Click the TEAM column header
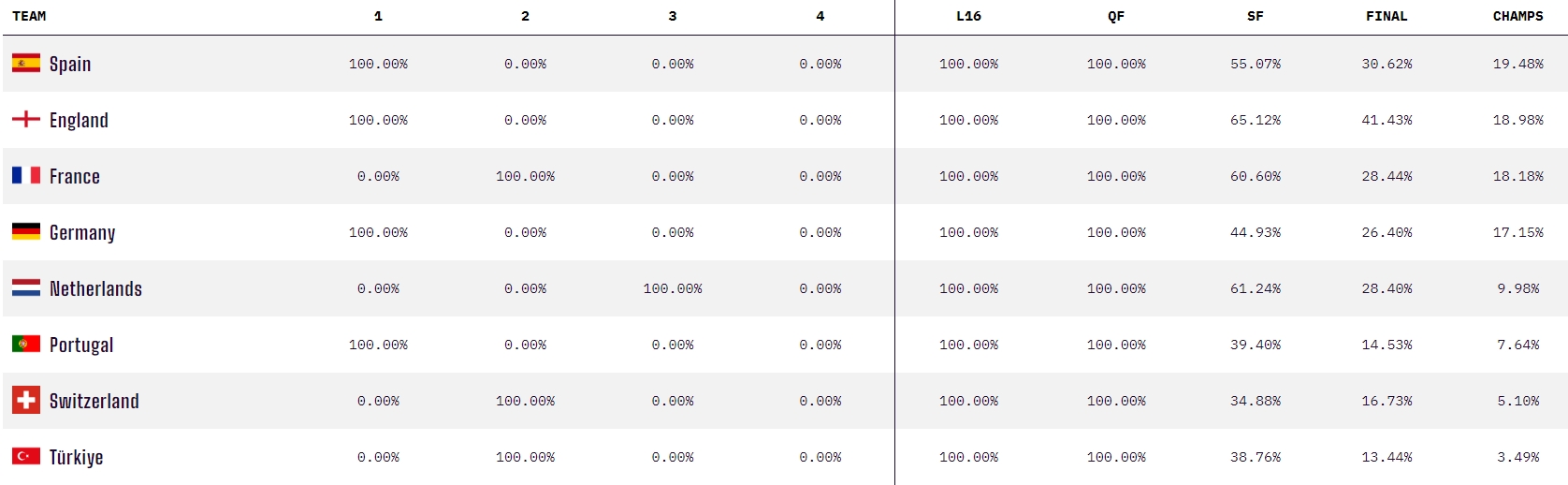Screen dimensions: 1568x485 [29, 16]
